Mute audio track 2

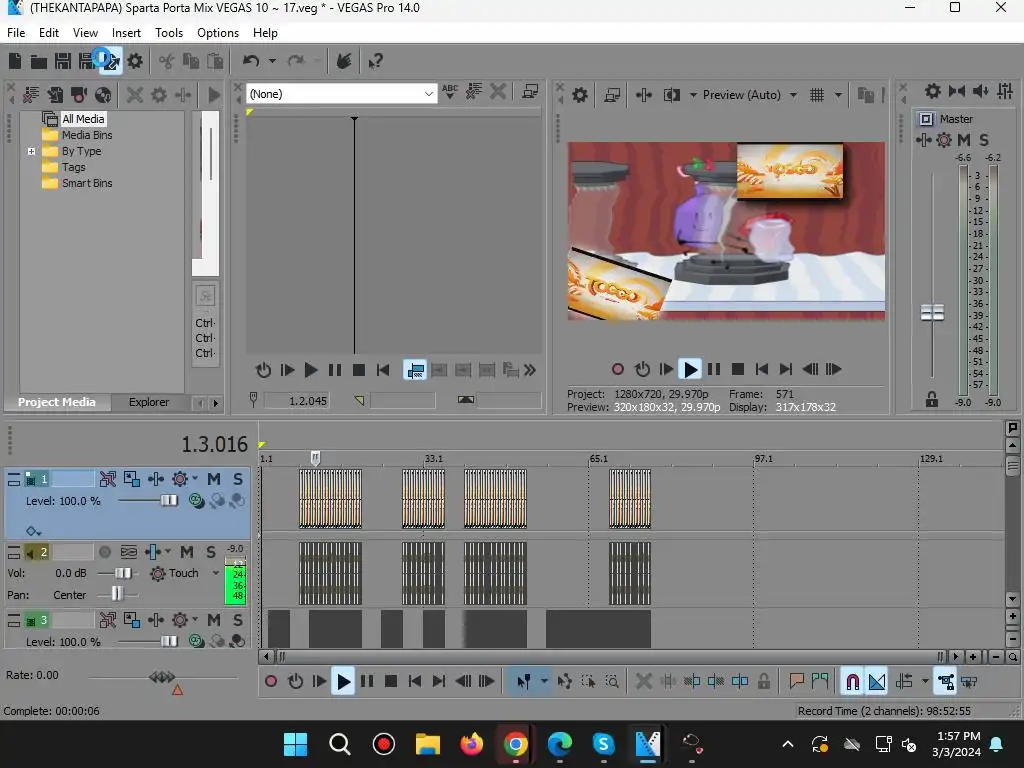187,552
